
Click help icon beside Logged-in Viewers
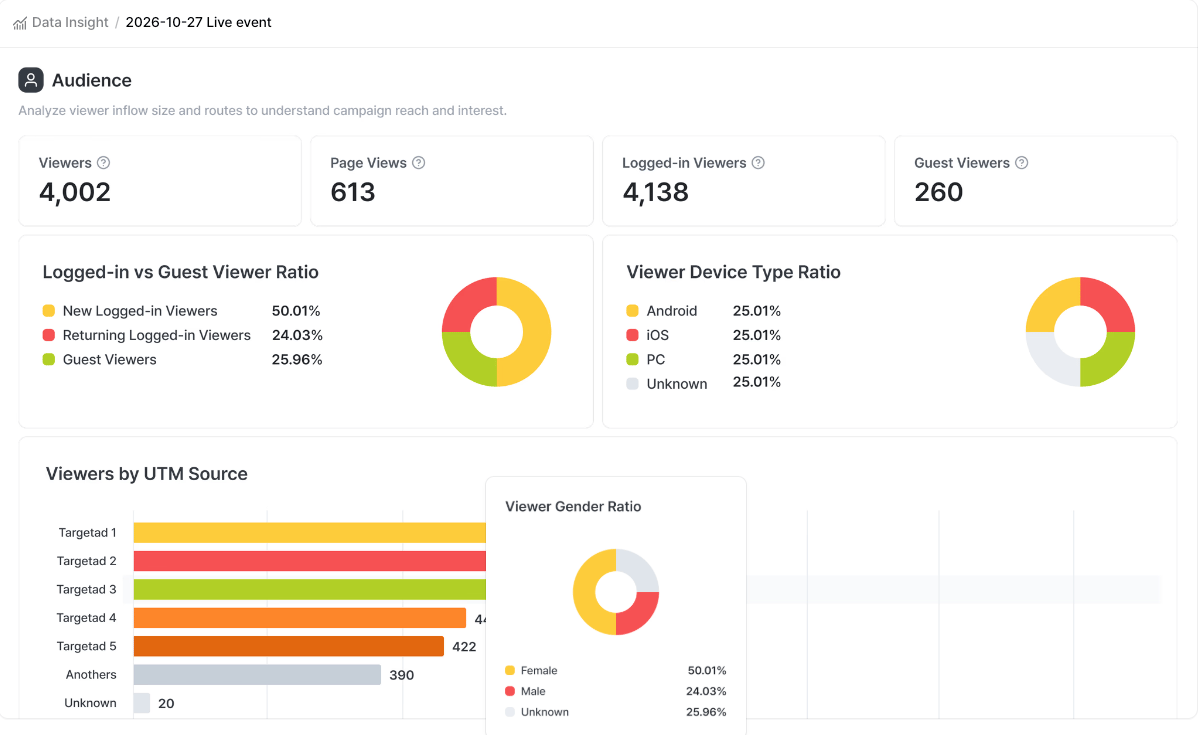point(758,163)
